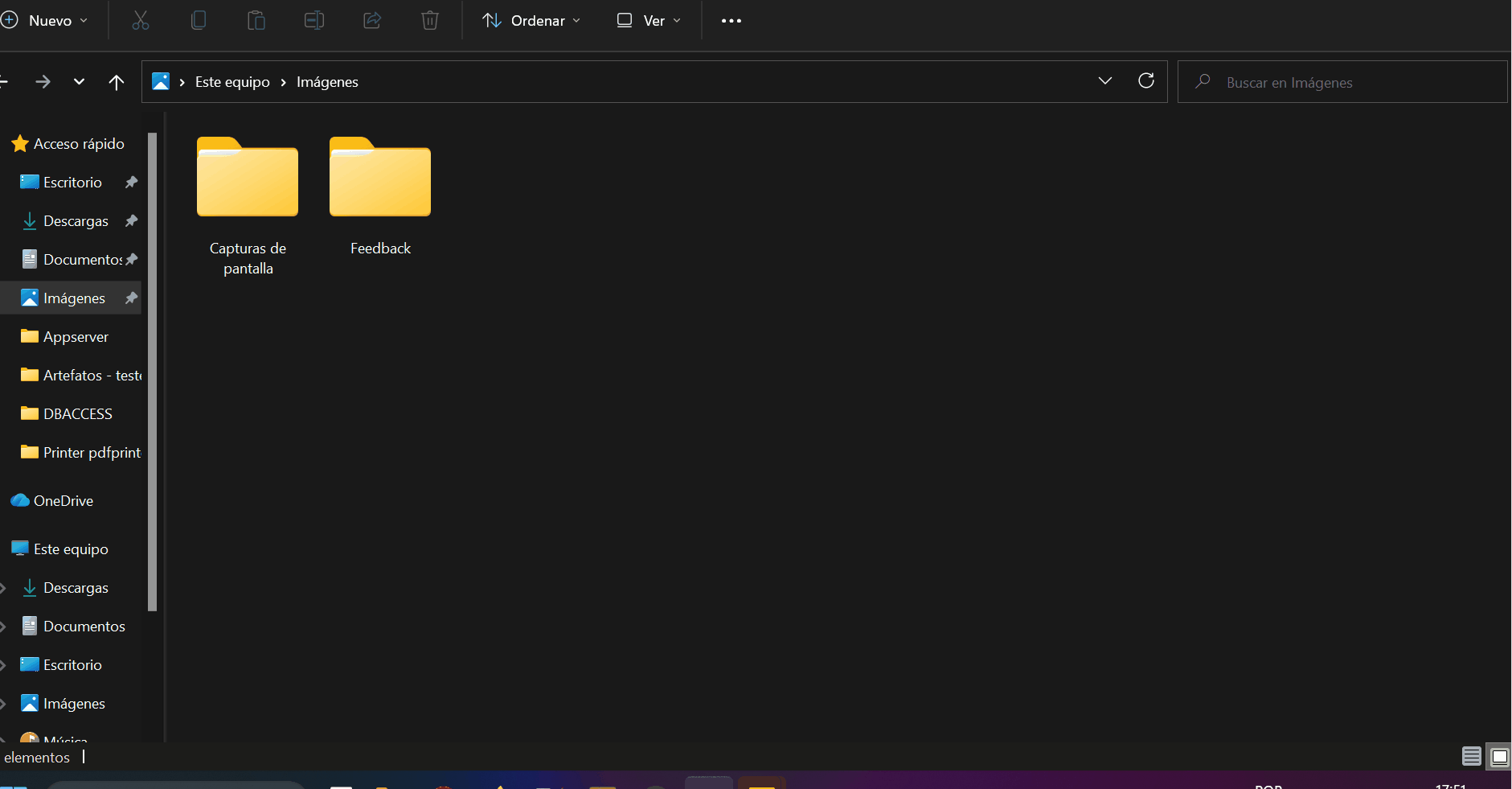
Task: Select the Feedback folder
Action: click(380, 197)
